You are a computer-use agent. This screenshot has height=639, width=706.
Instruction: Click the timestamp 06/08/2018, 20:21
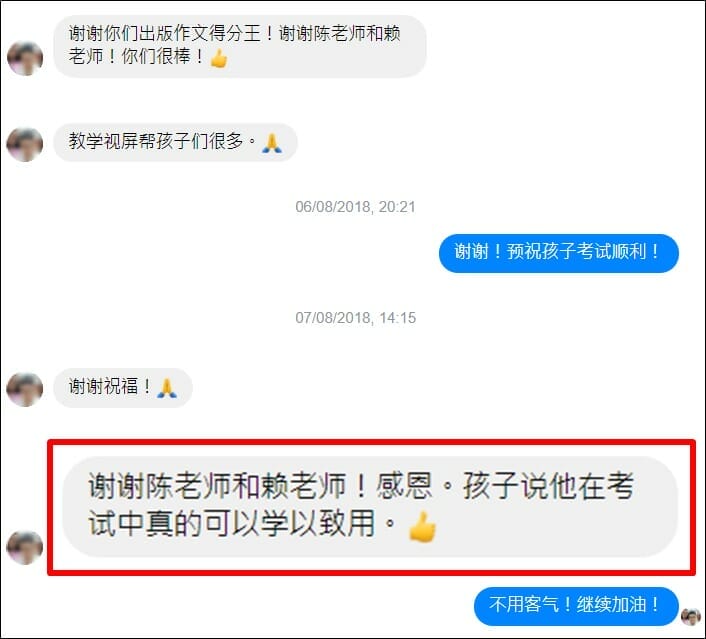pyautogui.click(x=355, y=207)
